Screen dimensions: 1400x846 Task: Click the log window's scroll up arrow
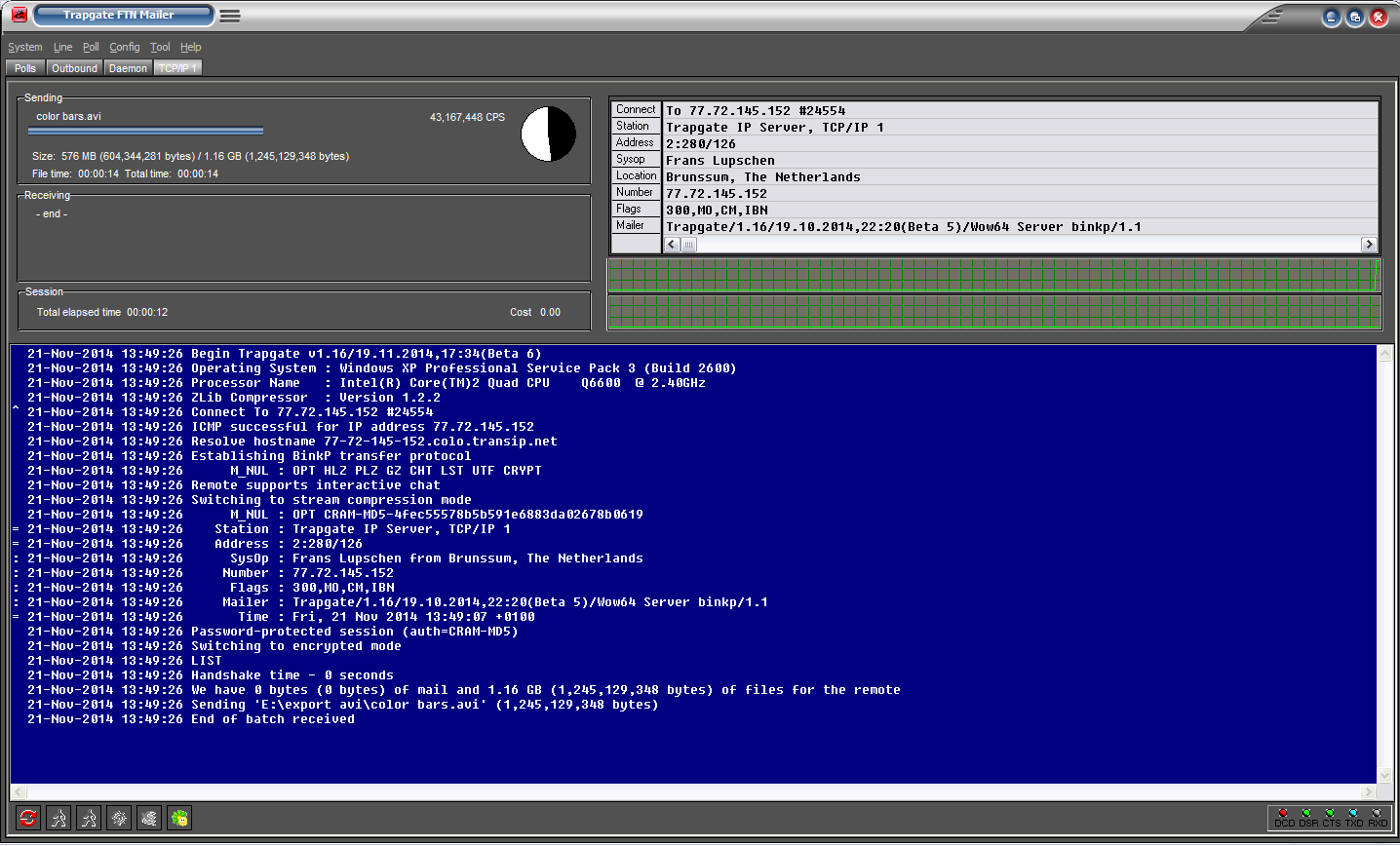[x=1384, y=355]
